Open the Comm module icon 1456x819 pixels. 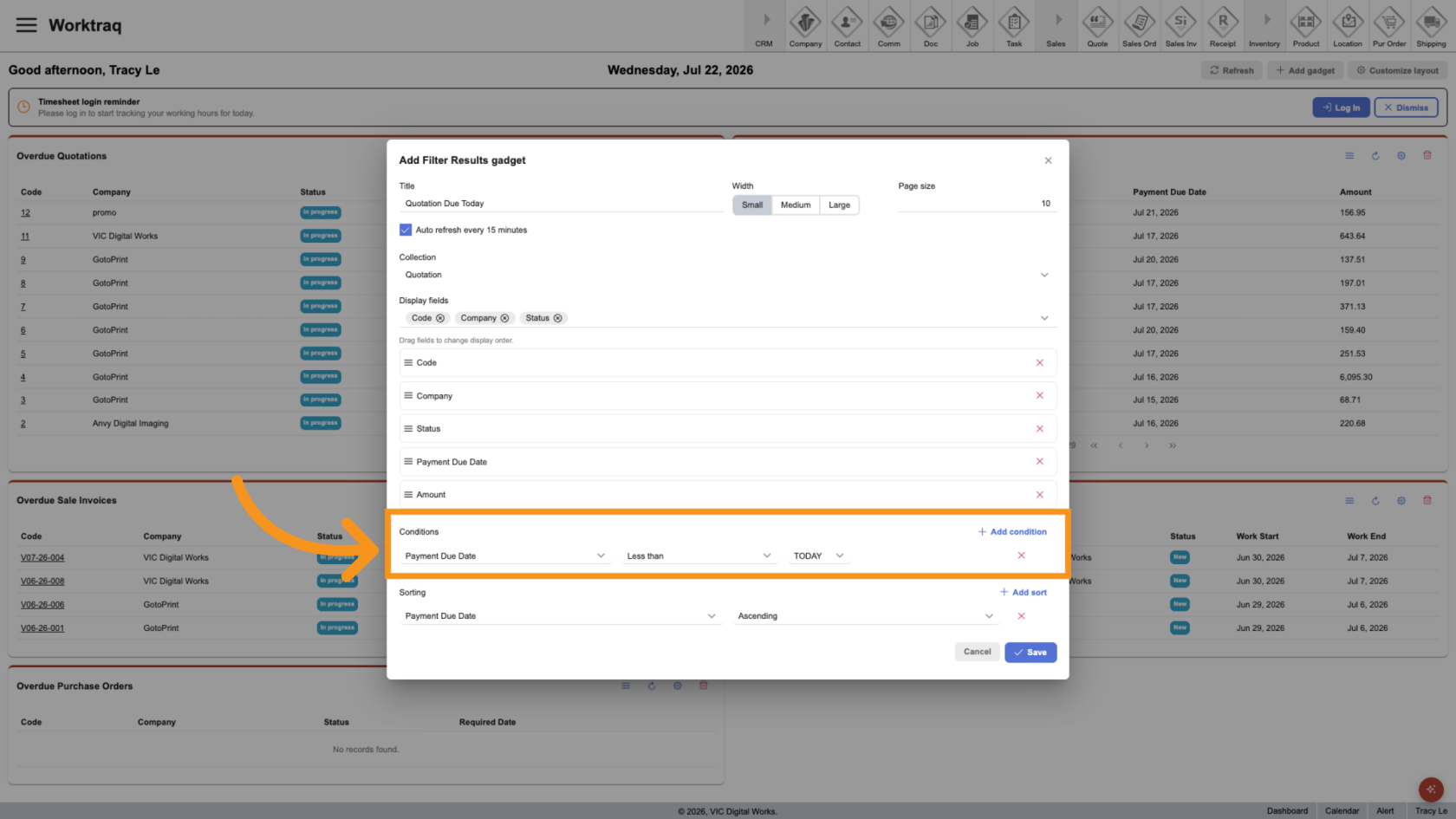[x=888, y=26]
